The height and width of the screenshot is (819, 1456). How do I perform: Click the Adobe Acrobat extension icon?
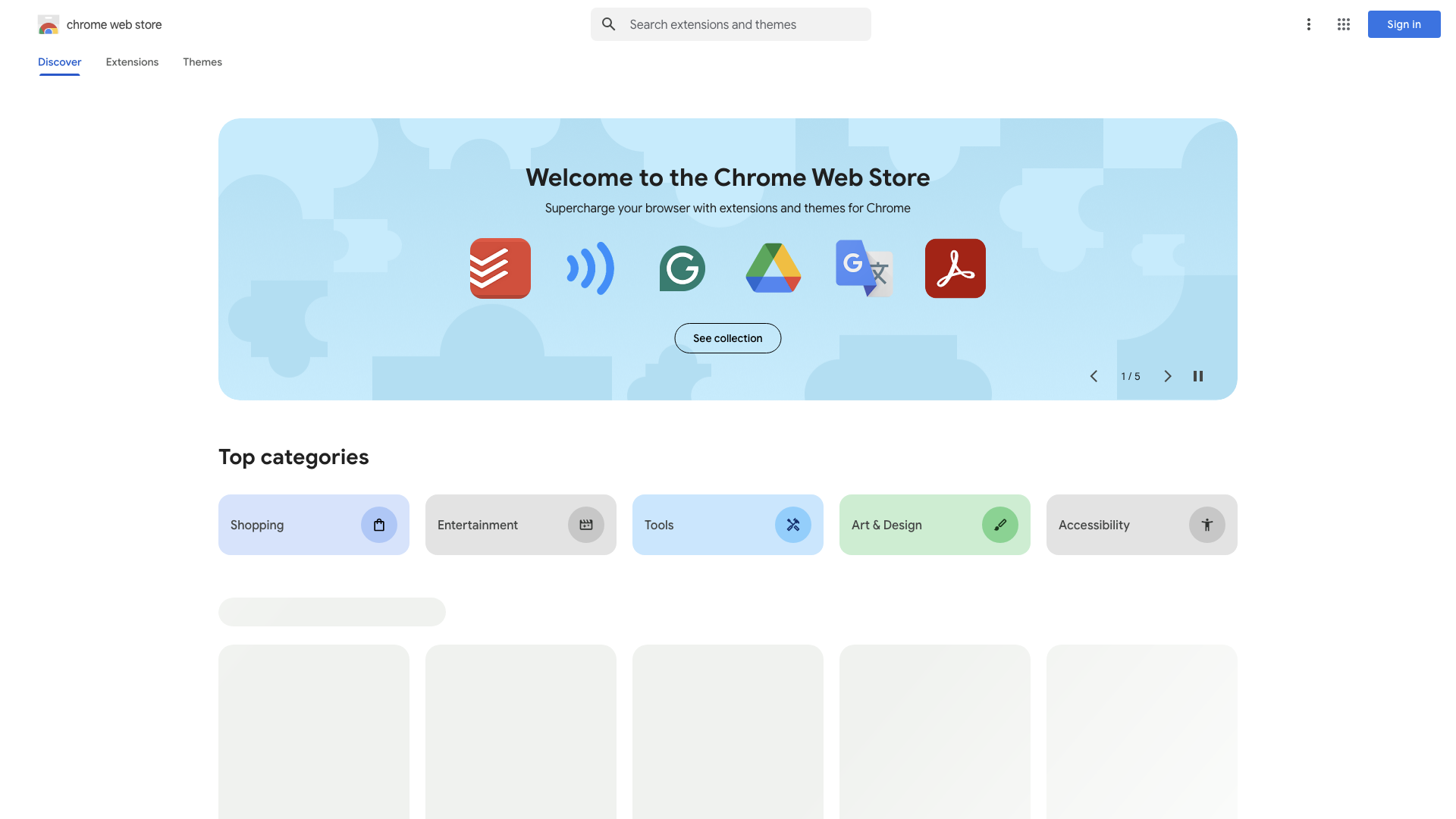pos(954,268)
